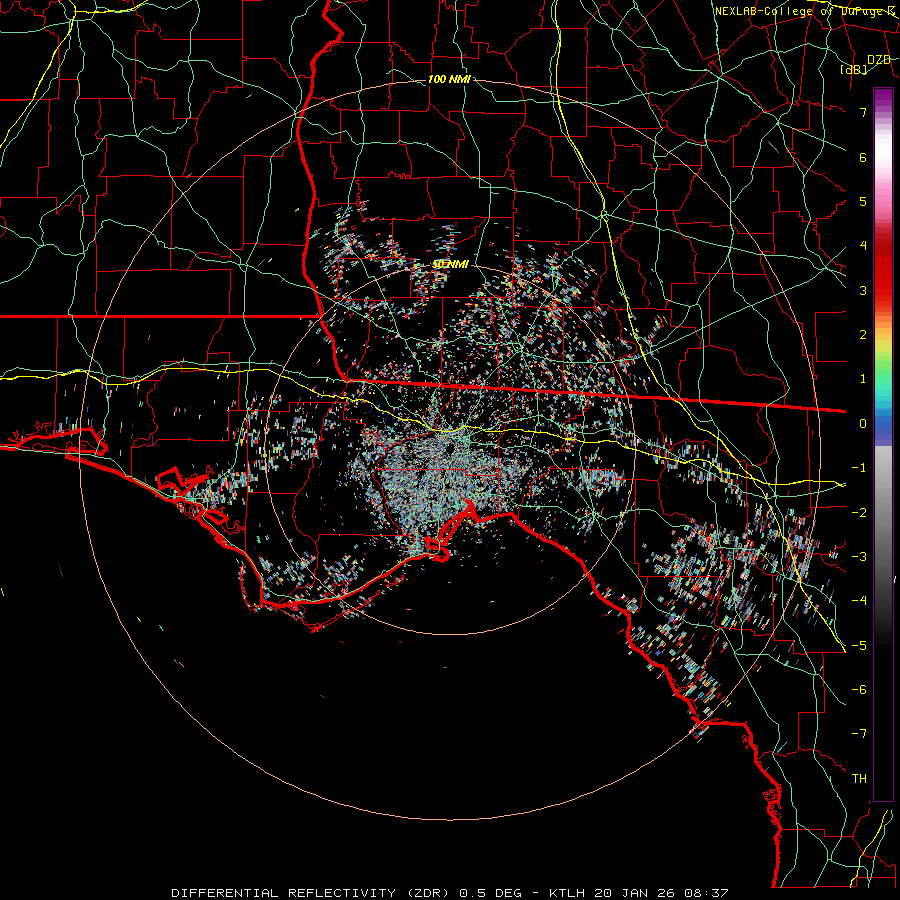Click the "-5" label on the color scale

859,645
